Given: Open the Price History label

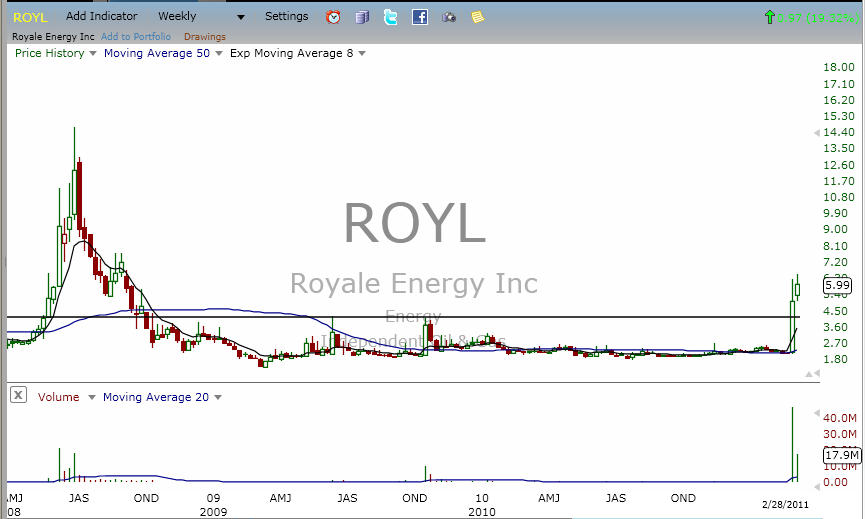Looking at the screenshot, I should pyautogui.click(x=50, y=53).
